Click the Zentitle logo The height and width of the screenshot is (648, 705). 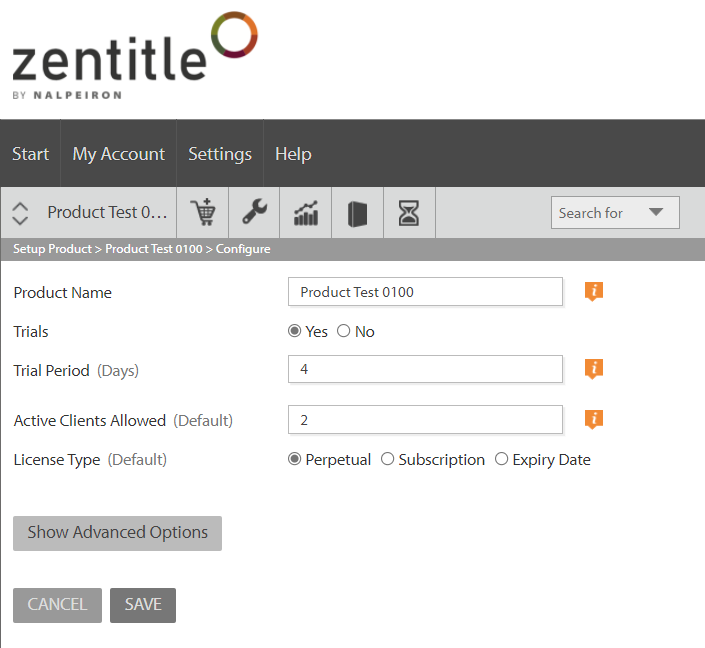coord(134,55)
